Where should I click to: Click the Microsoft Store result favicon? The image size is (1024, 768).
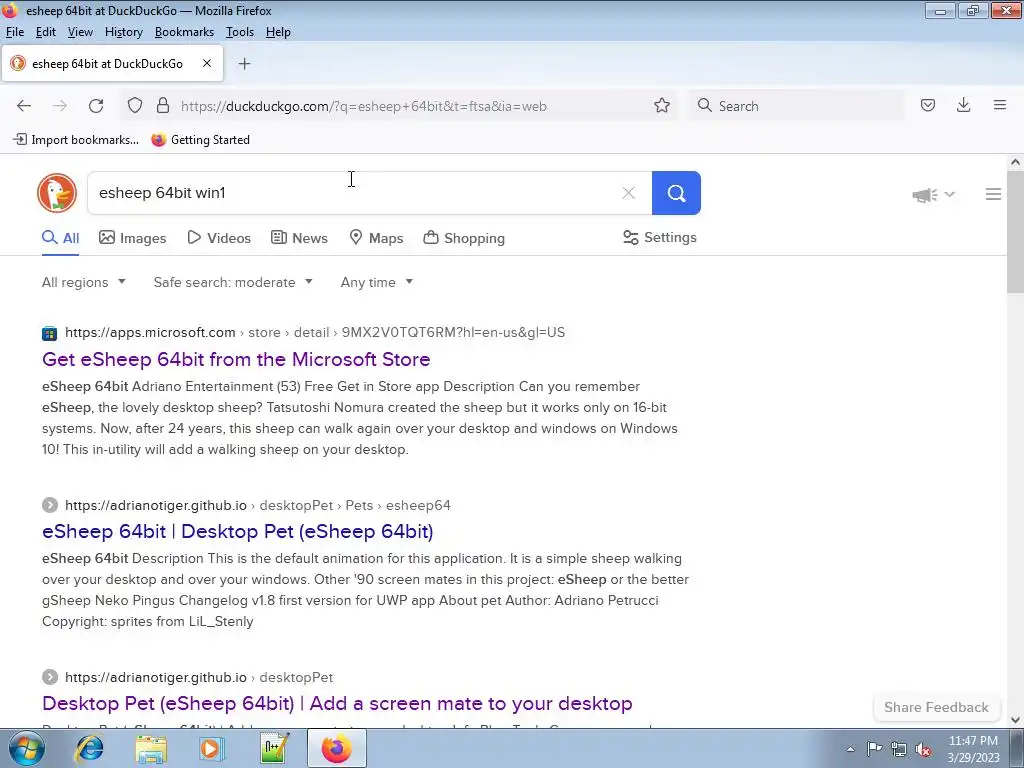point(50,333)
